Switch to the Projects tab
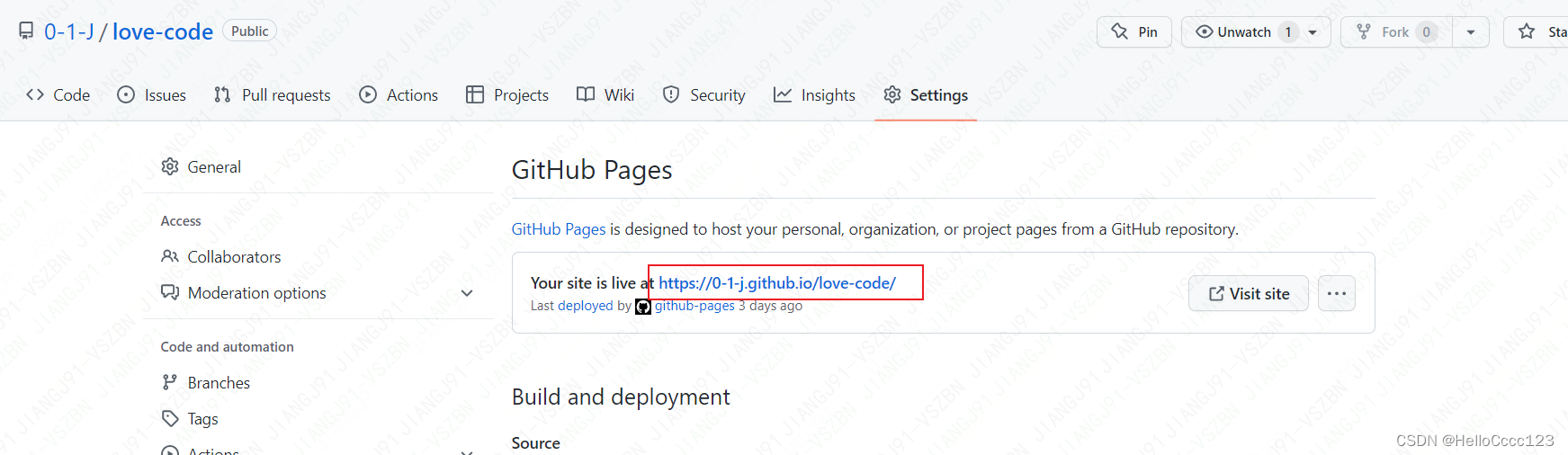The image size is (1568, 455). coord(507,94)
